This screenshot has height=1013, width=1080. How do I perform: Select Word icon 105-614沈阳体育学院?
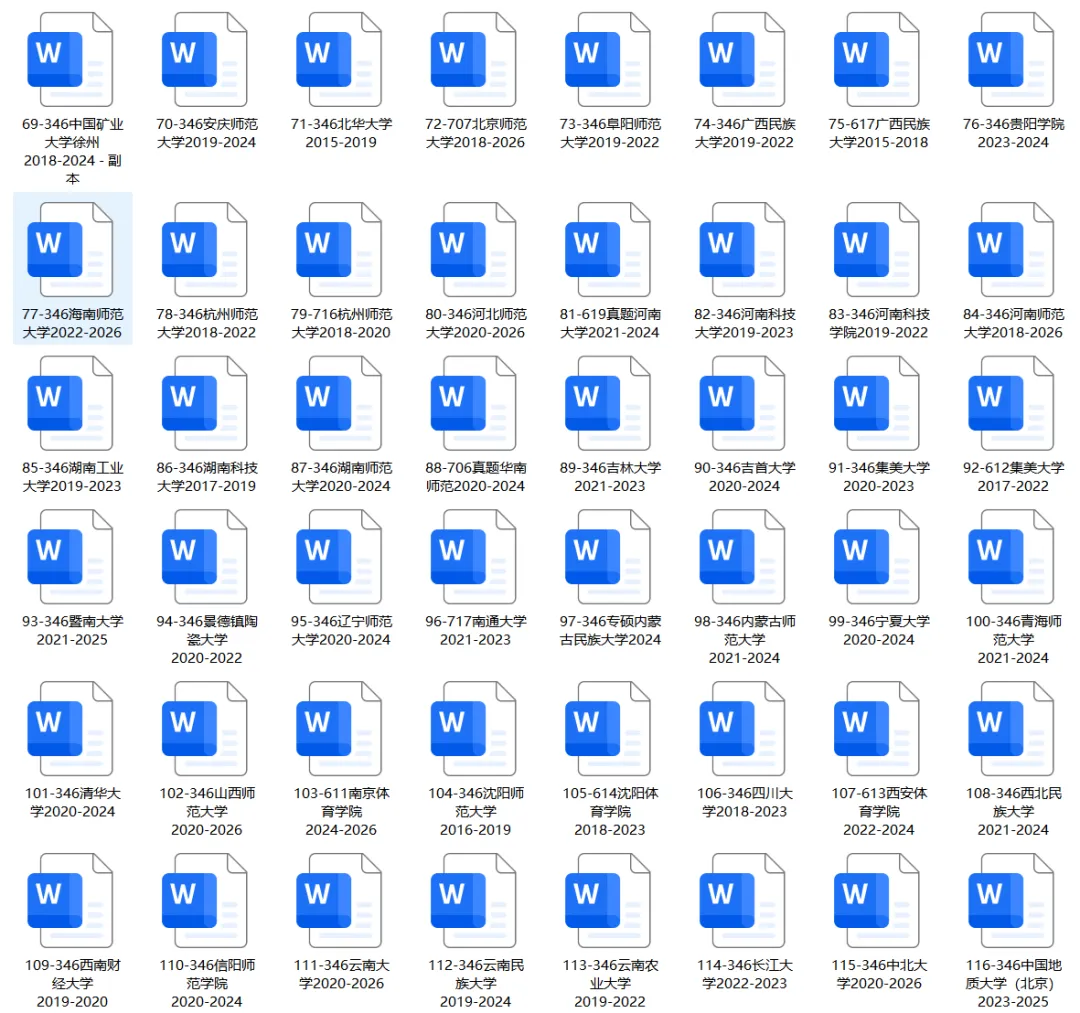click(608, 729)
